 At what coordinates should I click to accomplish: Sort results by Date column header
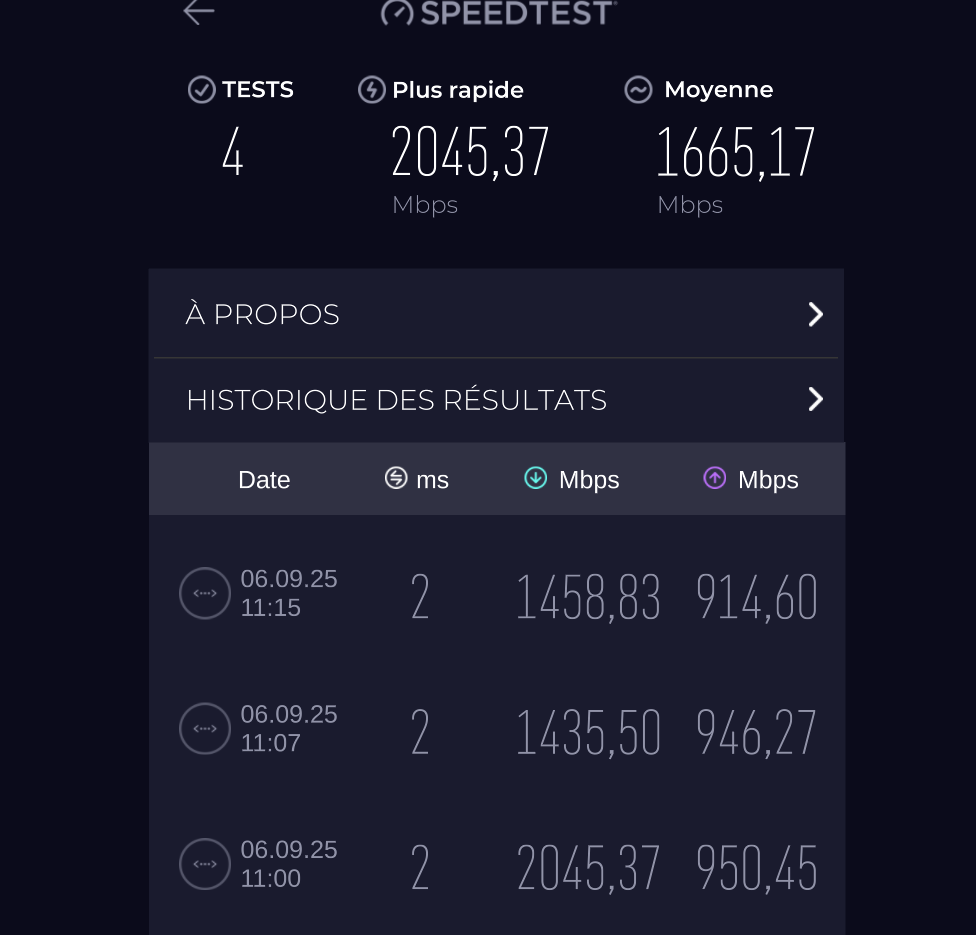(x=264, y=480)
